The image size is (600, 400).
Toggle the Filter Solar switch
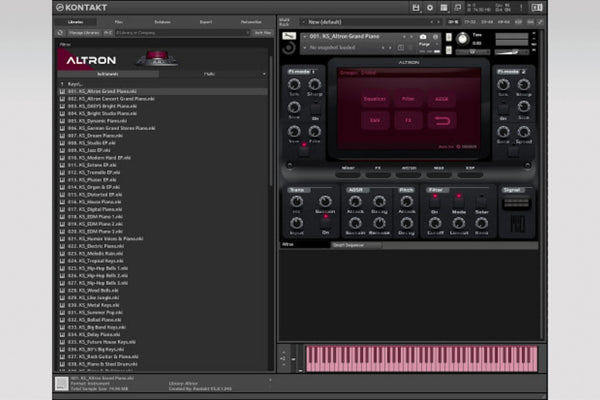pyautogui.click(x=481, y=201)
